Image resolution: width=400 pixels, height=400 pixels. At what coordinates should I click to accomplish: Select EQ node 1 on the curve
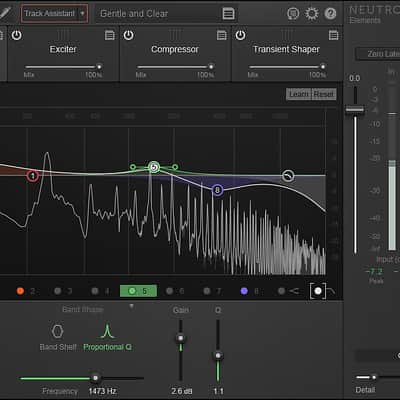click(x=33, y=176)
